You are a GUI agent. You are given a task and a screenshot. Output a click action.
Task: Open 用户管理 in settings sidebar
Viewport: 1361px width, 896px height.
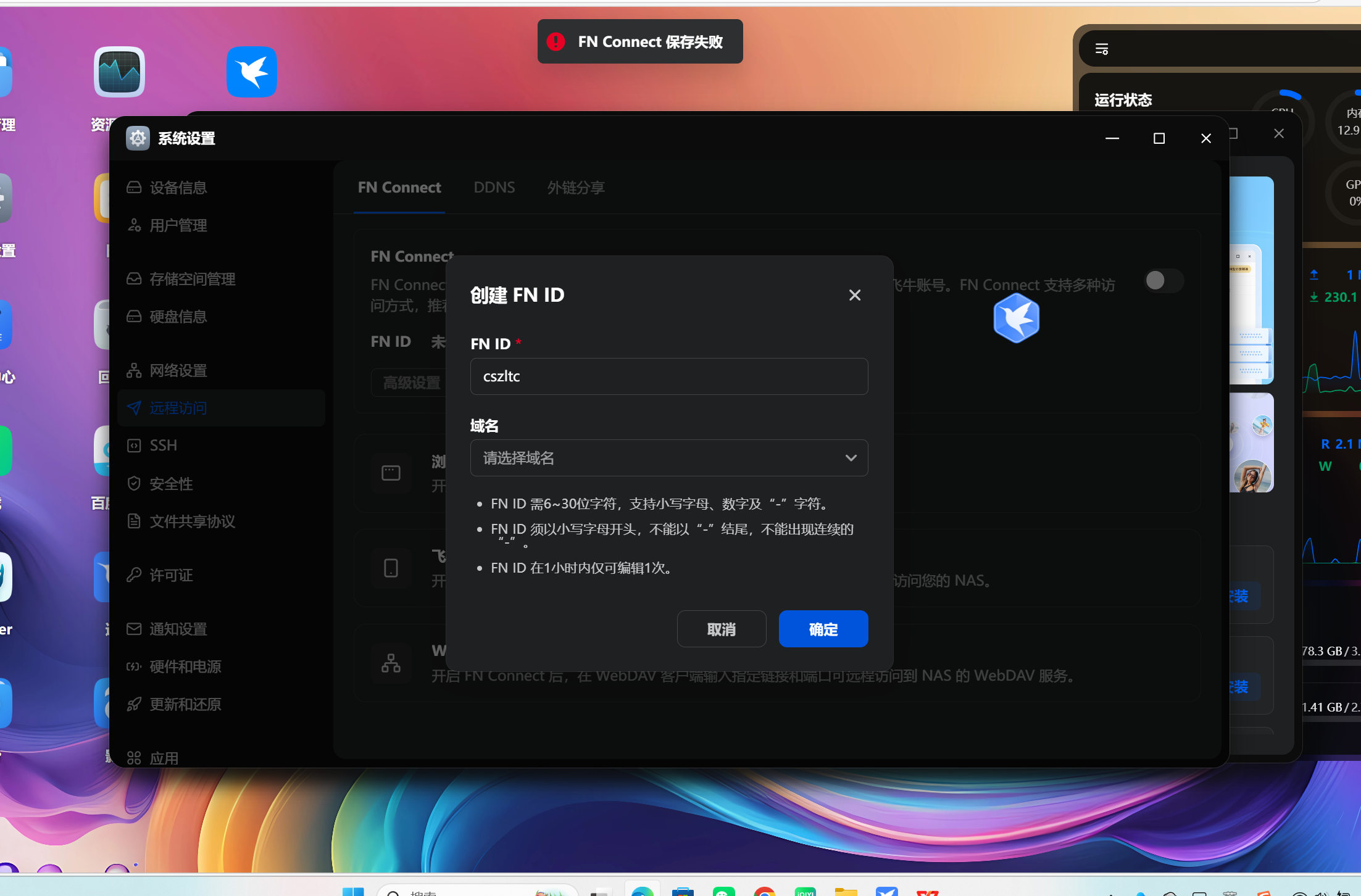point(178,226)
